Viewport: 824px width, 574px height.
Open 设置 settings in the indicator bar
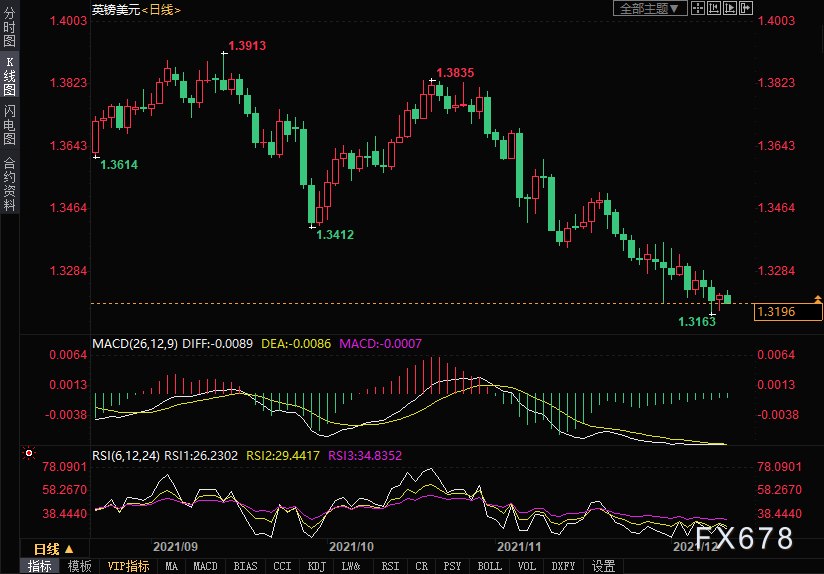tap(603, 566)
